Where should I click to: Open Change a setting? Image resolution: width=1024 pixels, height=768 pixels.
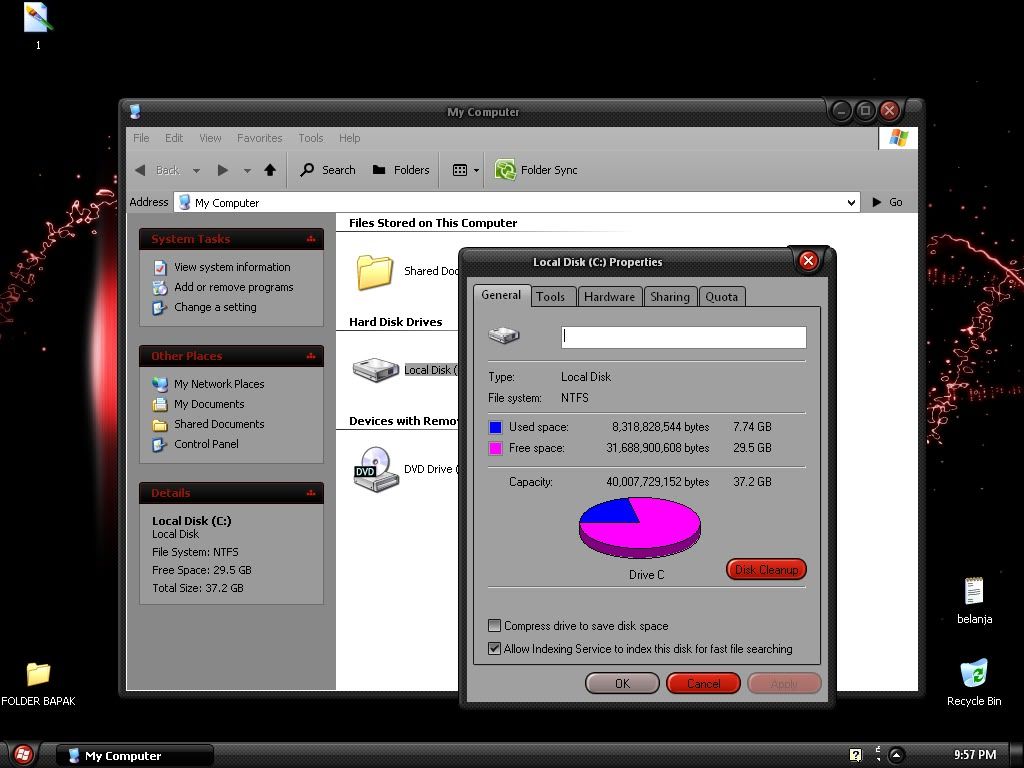[x=215, y=307]
